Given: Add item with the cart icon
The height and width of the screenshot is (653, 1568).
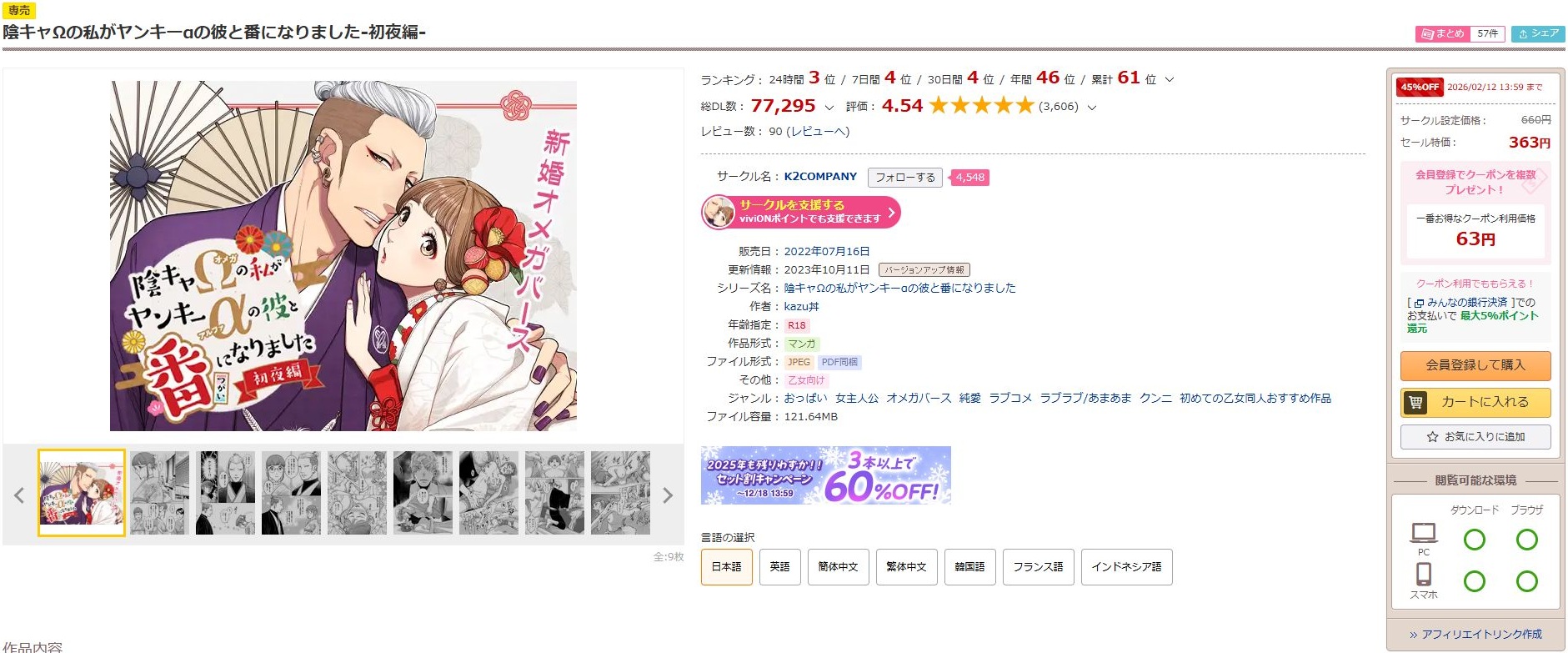Looking at the screenshot, I should (x=1415, y=403).
